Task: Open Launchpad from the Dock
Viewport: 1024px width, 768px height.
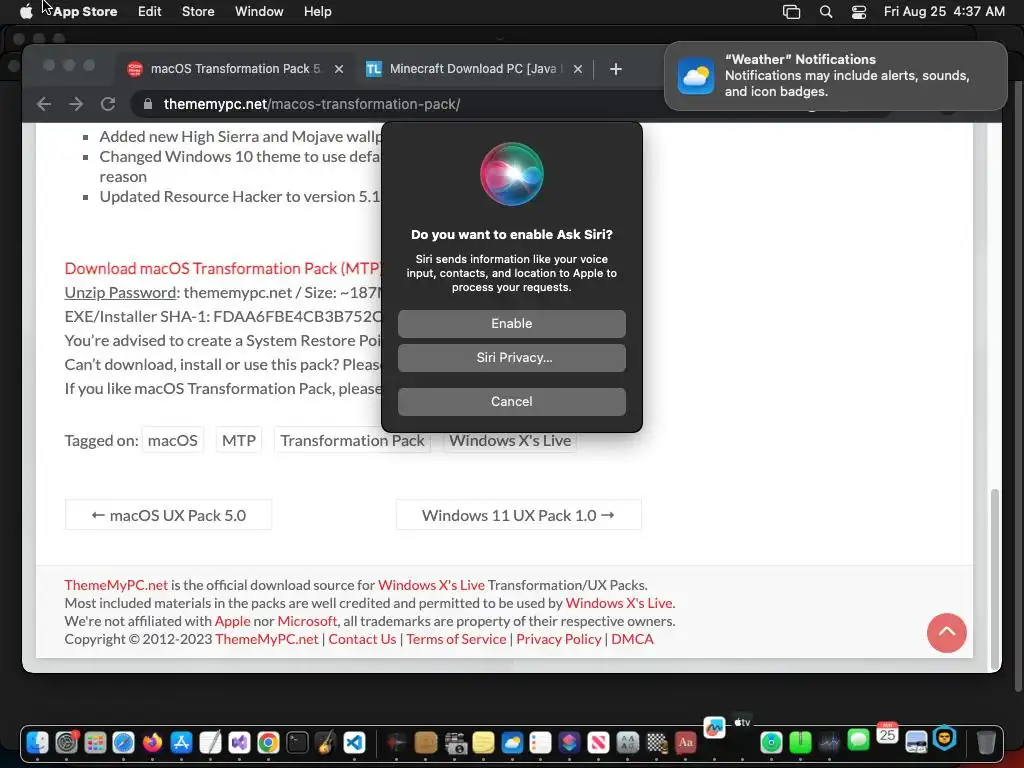Action: tap(95, 743)
